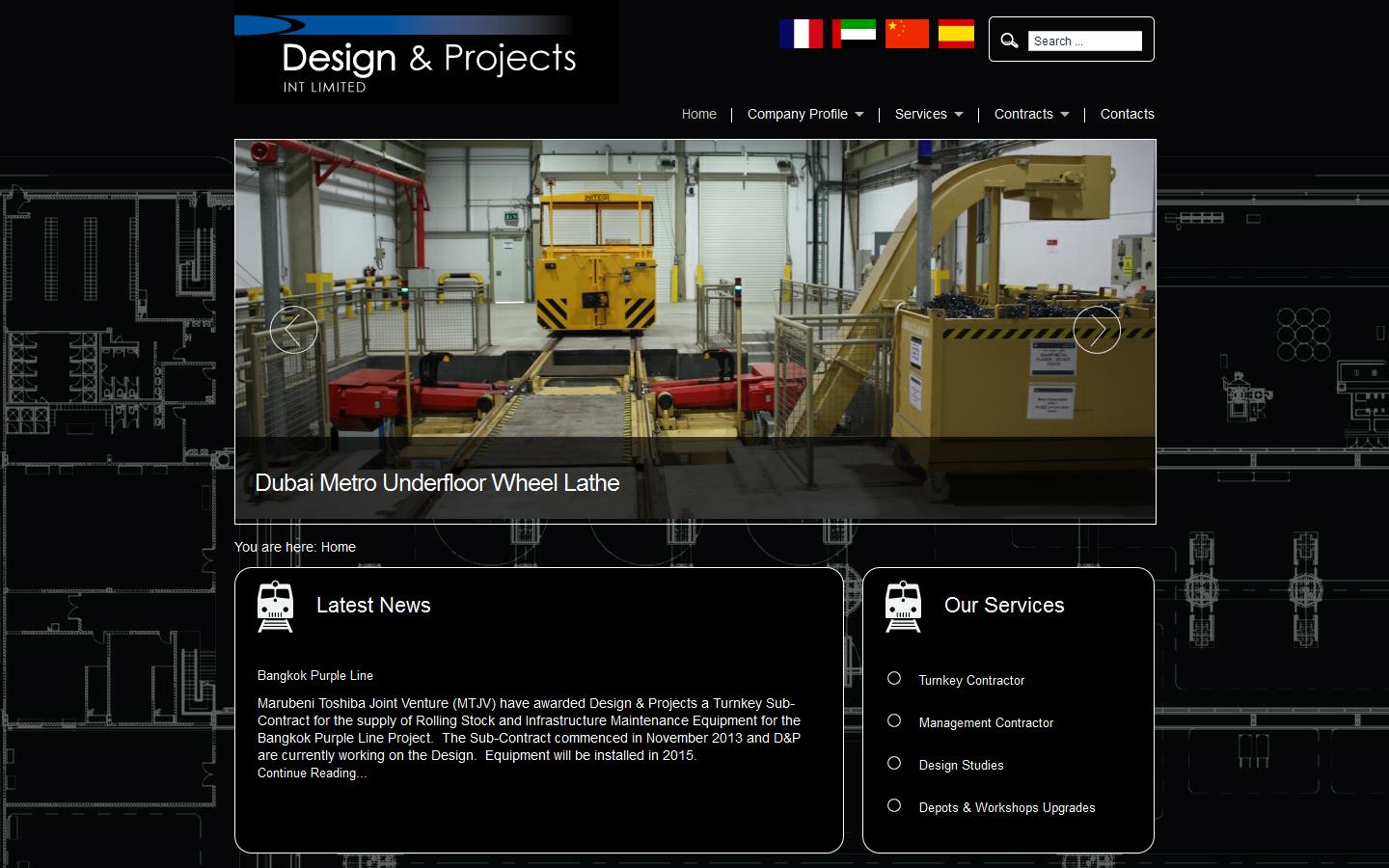Advance the slideshow with the right arrow

coord(1097,329)
